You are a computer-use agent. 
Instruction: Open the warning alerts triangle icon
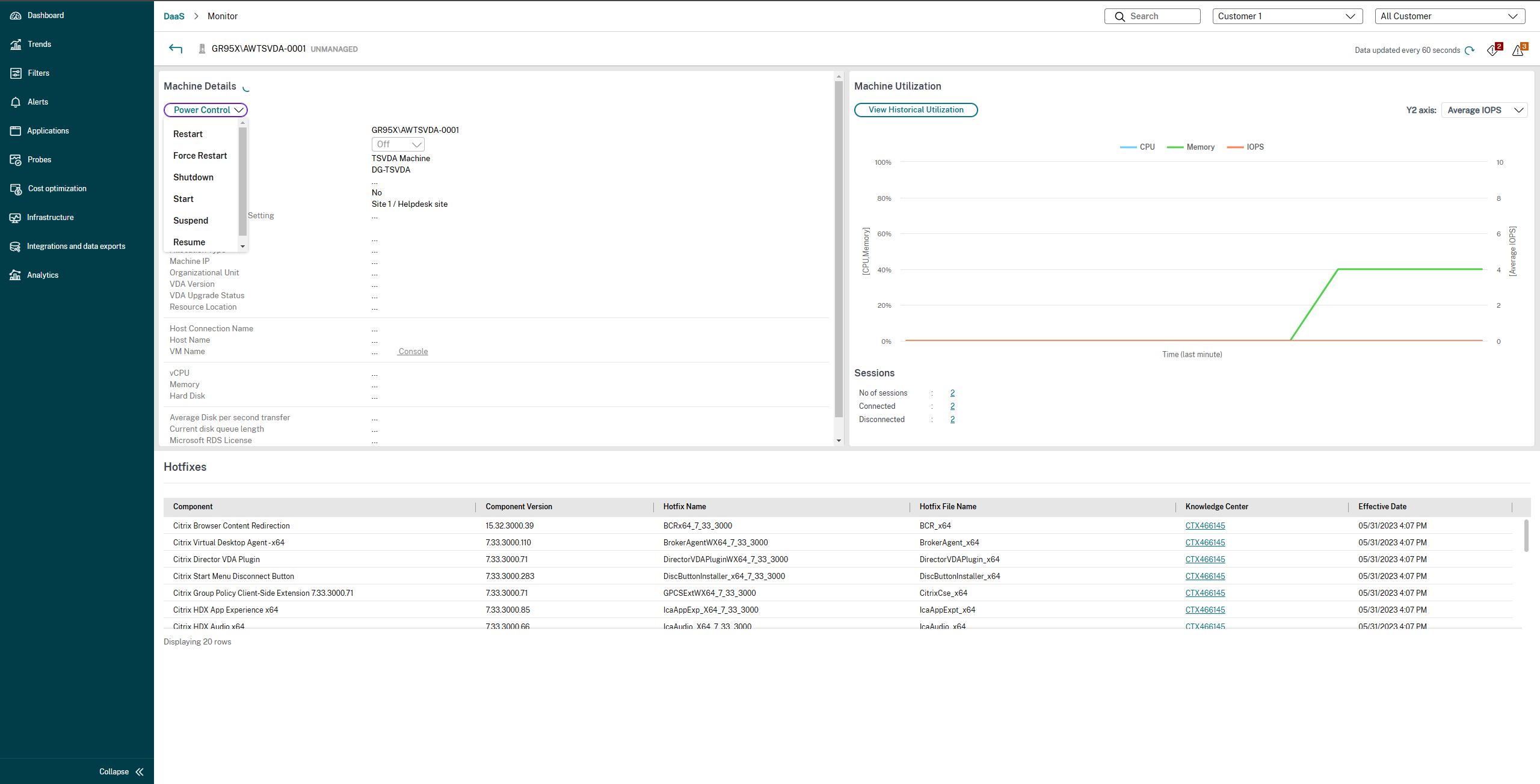coord(1518,50)
